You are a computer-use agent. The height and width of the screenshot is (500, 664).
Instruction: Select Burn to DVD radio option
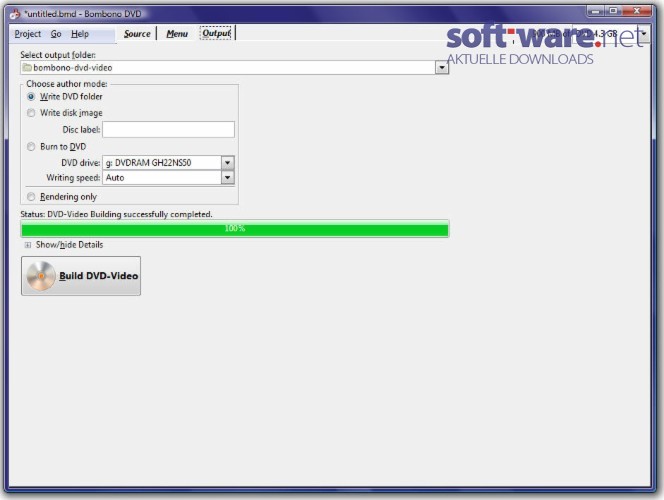click(x=31, y=146)
